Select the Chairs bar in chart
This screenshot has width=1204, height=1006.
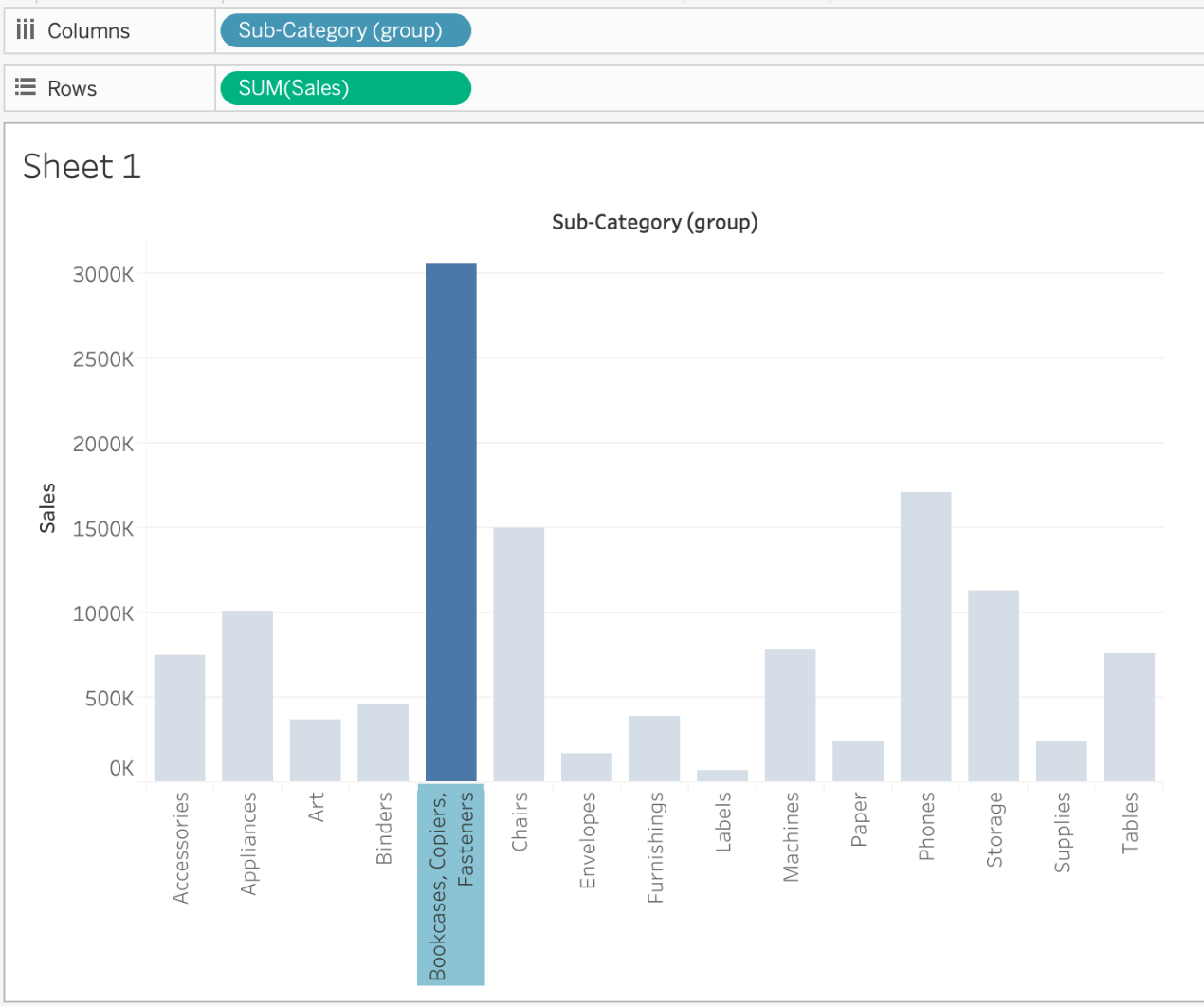click(519, 654)
